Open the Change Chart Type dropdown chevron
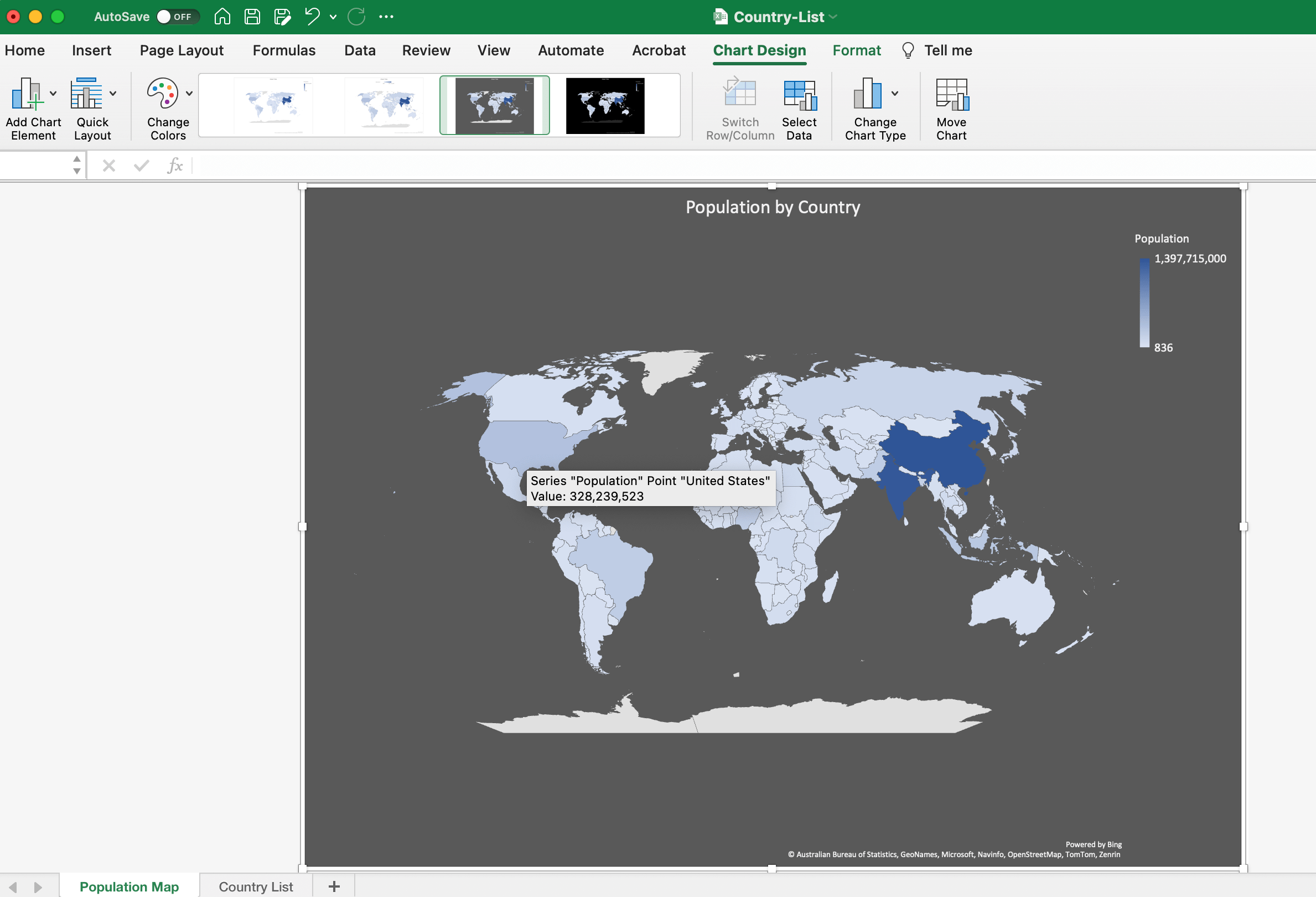This screenshot has height=897, width=1316. pos(895,94)
